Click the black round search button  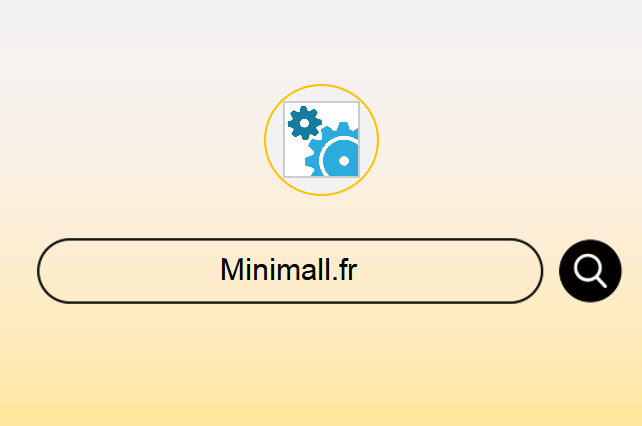pyautogui.click(x=590, y=271)
